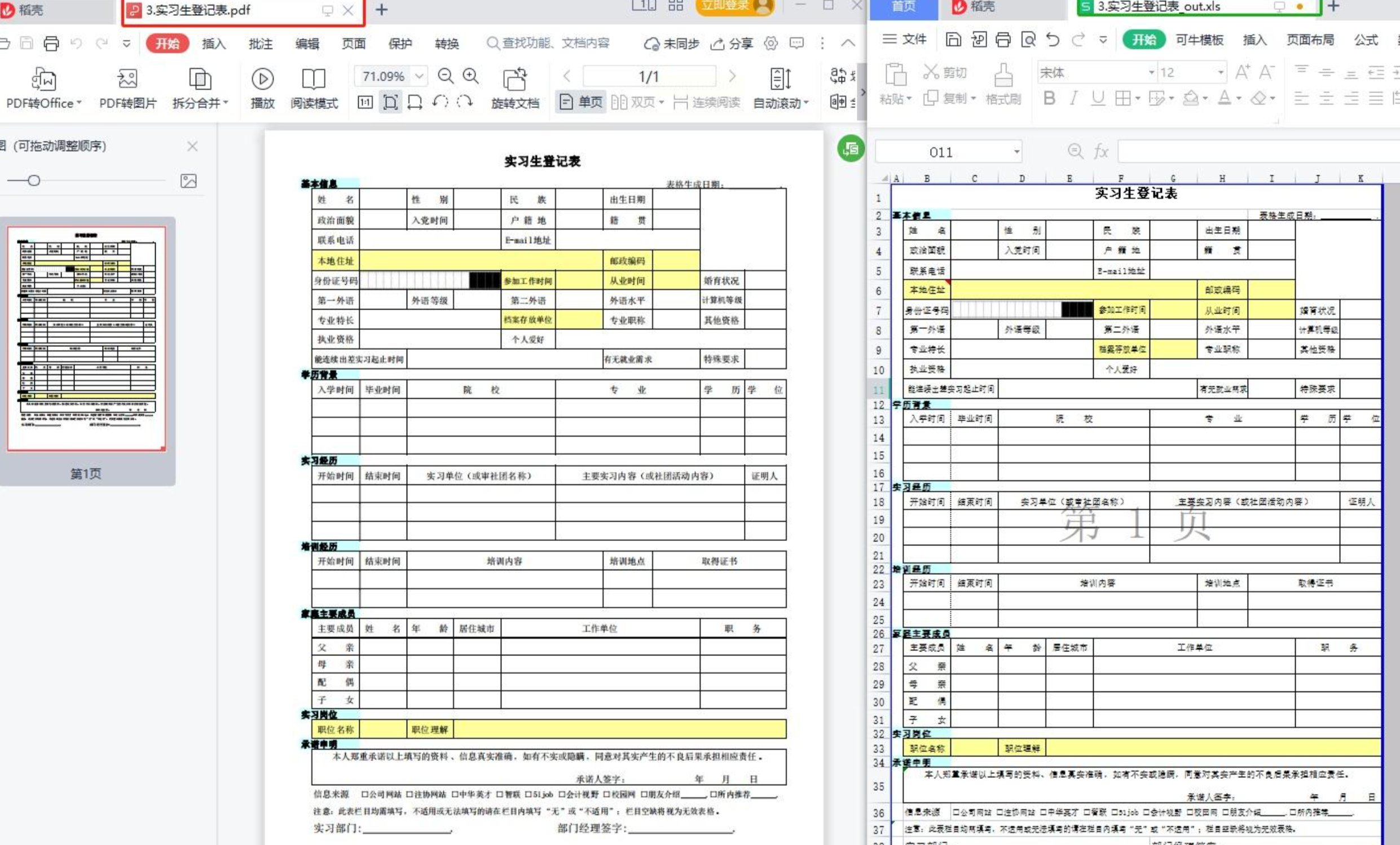Open the 页面布局 page layout tab
This screenshot has width=1400, height=845.
(x=1310, y=40)
